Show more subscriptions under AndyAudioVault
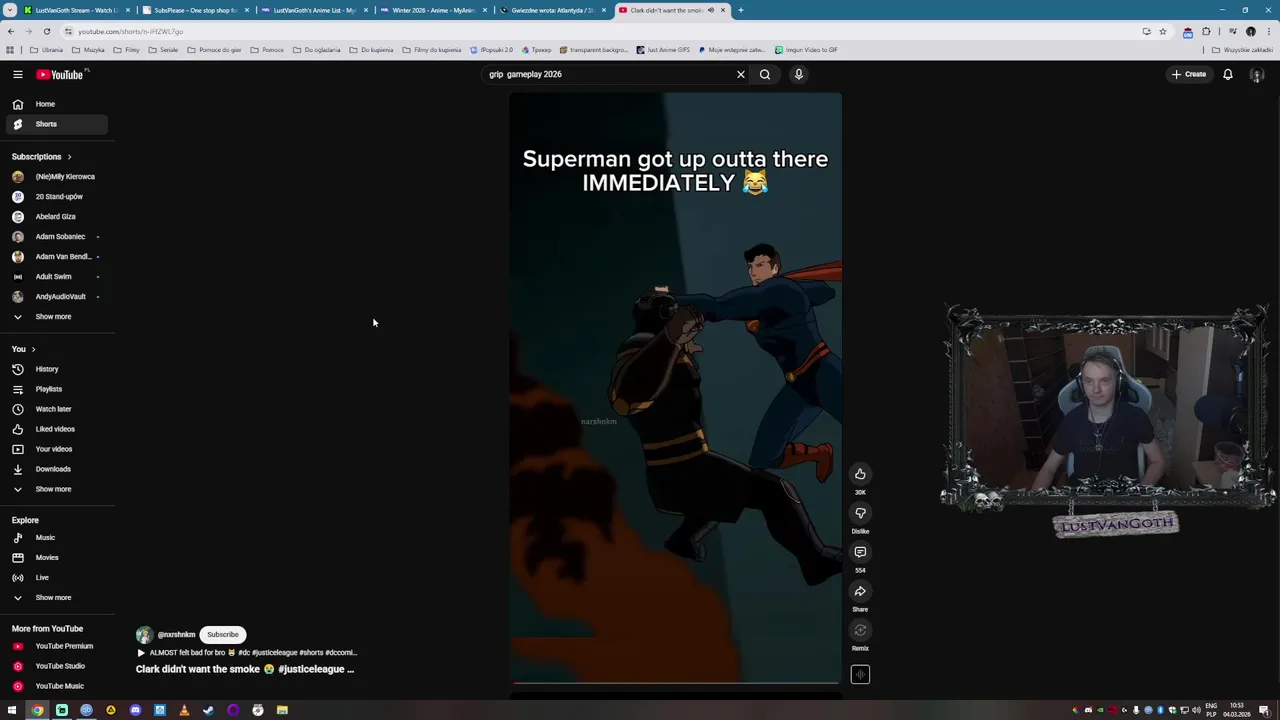 click(55, 317)
